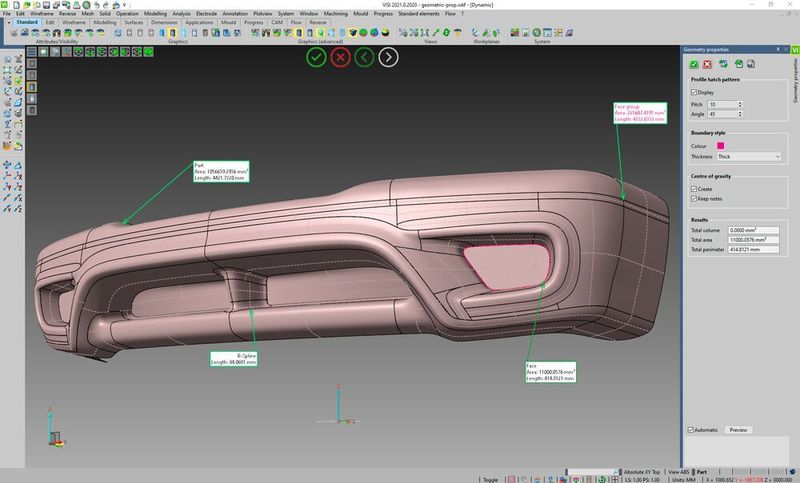Image resolution: width=800 pixels, height=483 pixels.
Task: Switch to the Surfaces ribbon tab
Action: 133,21
